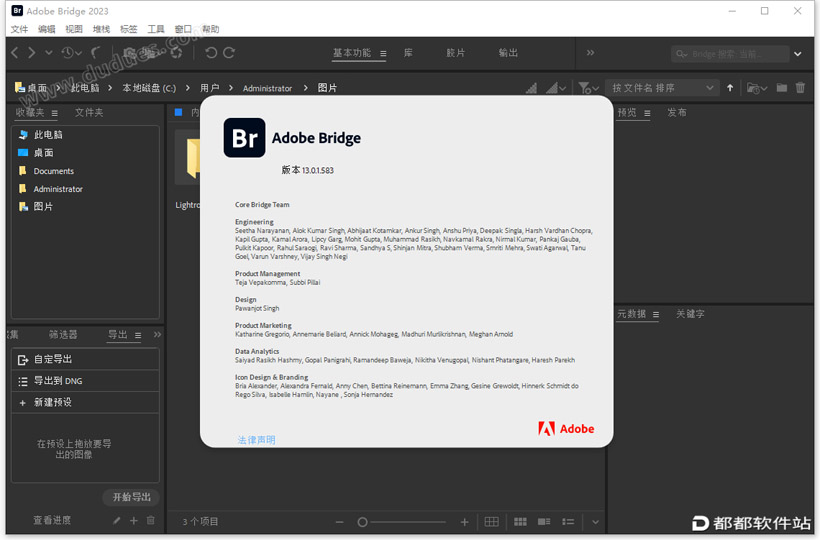Open the 收藏夹 panel menu icon
Screen dimensions: 820x540
(55, 113)
